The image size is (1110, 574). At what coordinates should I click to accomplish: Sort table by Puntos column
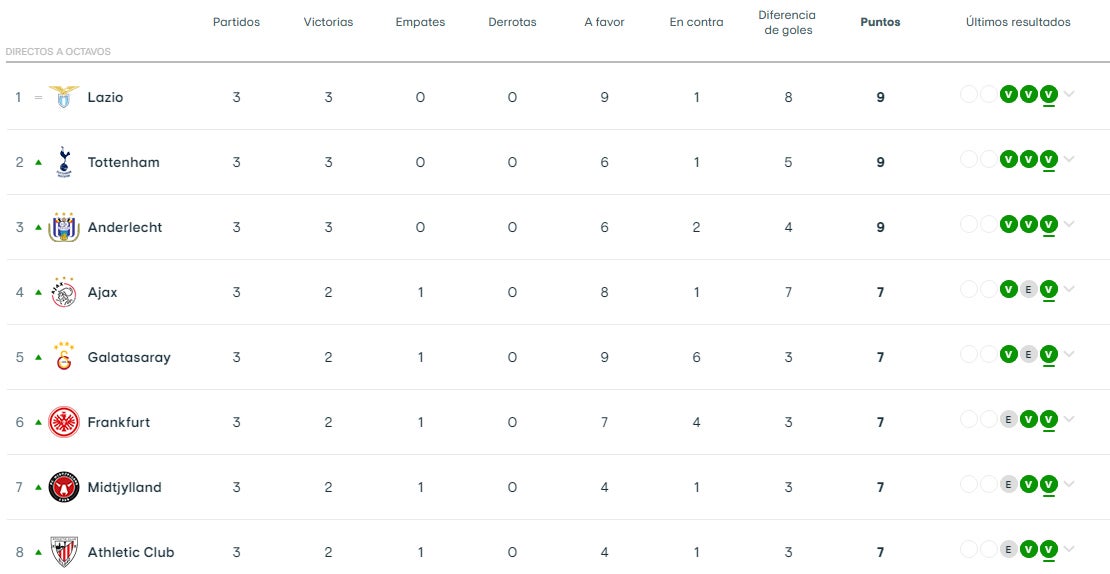tap(880, 22)
